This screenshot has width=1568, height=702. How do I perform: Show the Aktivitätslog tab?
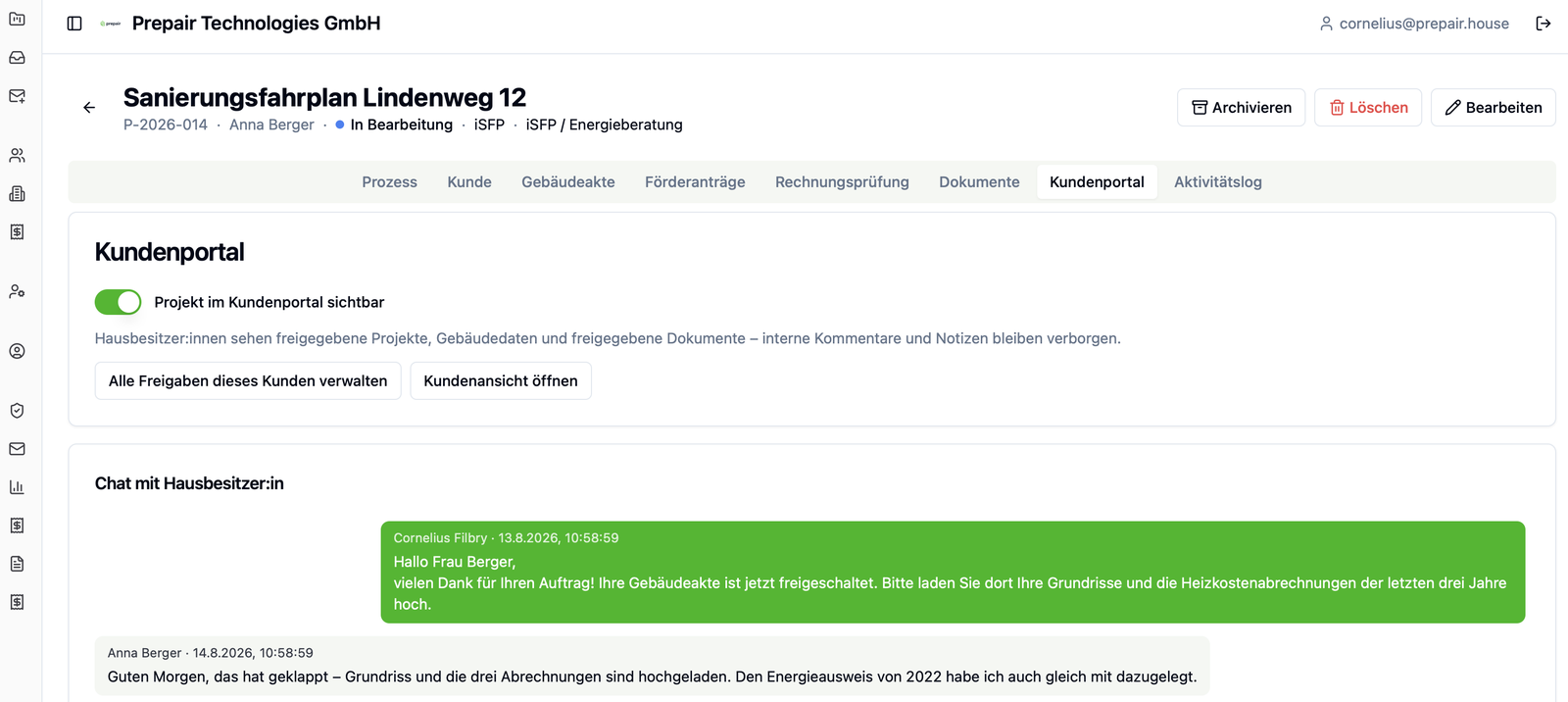coord(1218,182)
